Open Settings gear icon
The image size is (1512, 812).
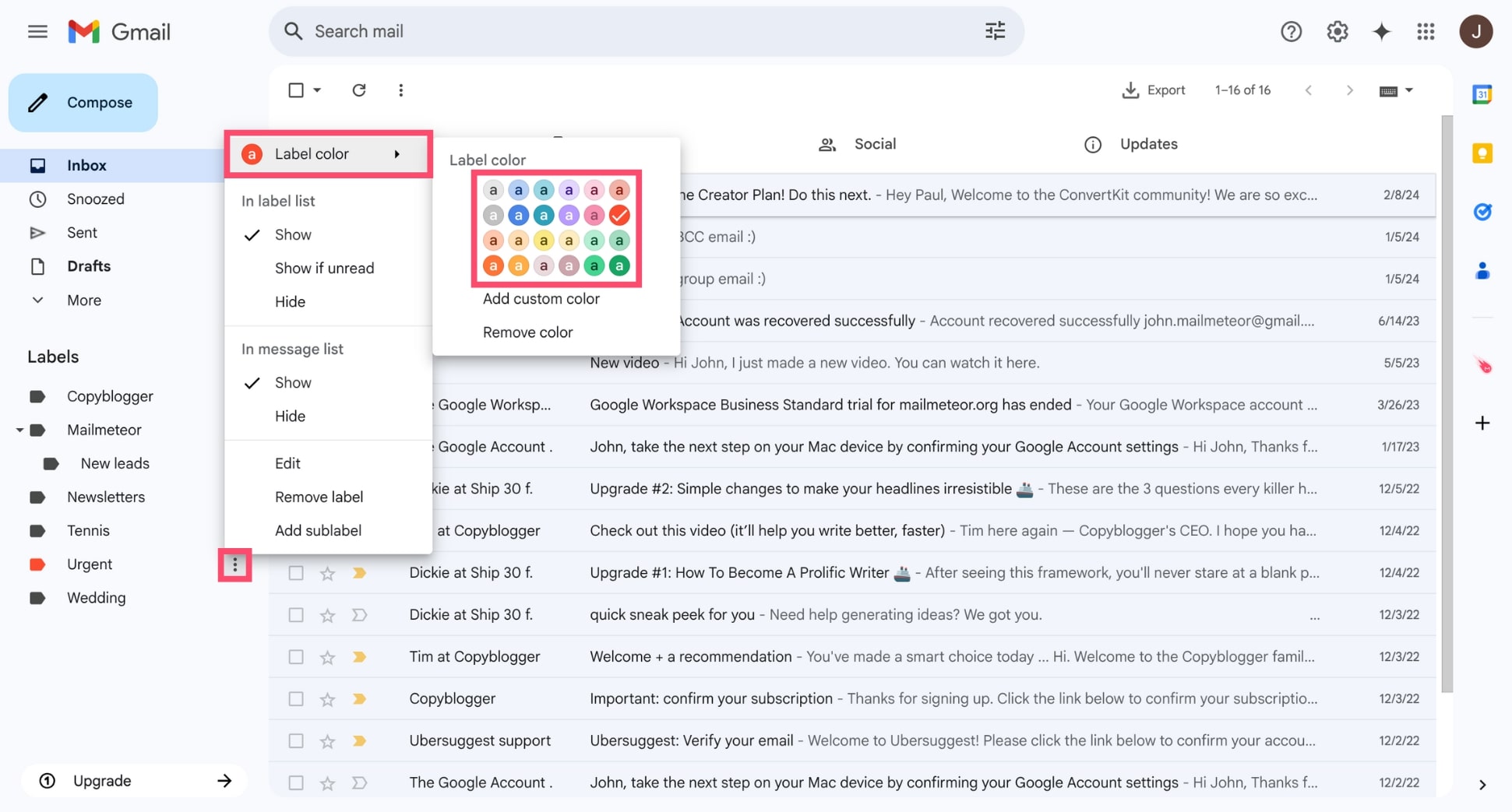click(1337, 32)
